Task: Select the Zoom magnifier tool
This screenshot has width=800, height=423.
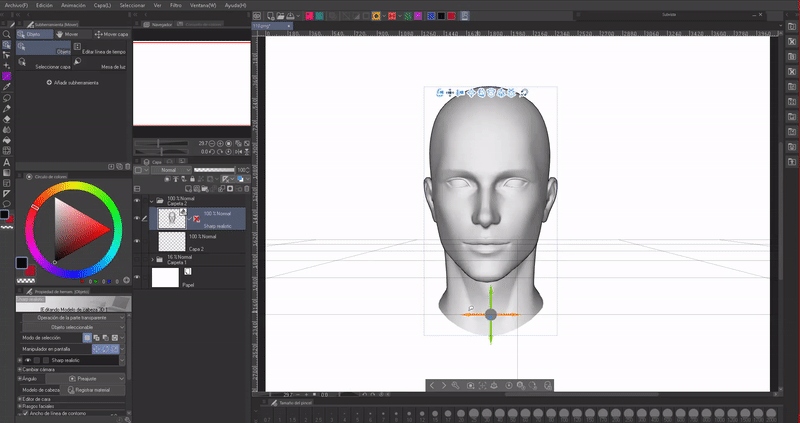Action: [x=6, y=34]
